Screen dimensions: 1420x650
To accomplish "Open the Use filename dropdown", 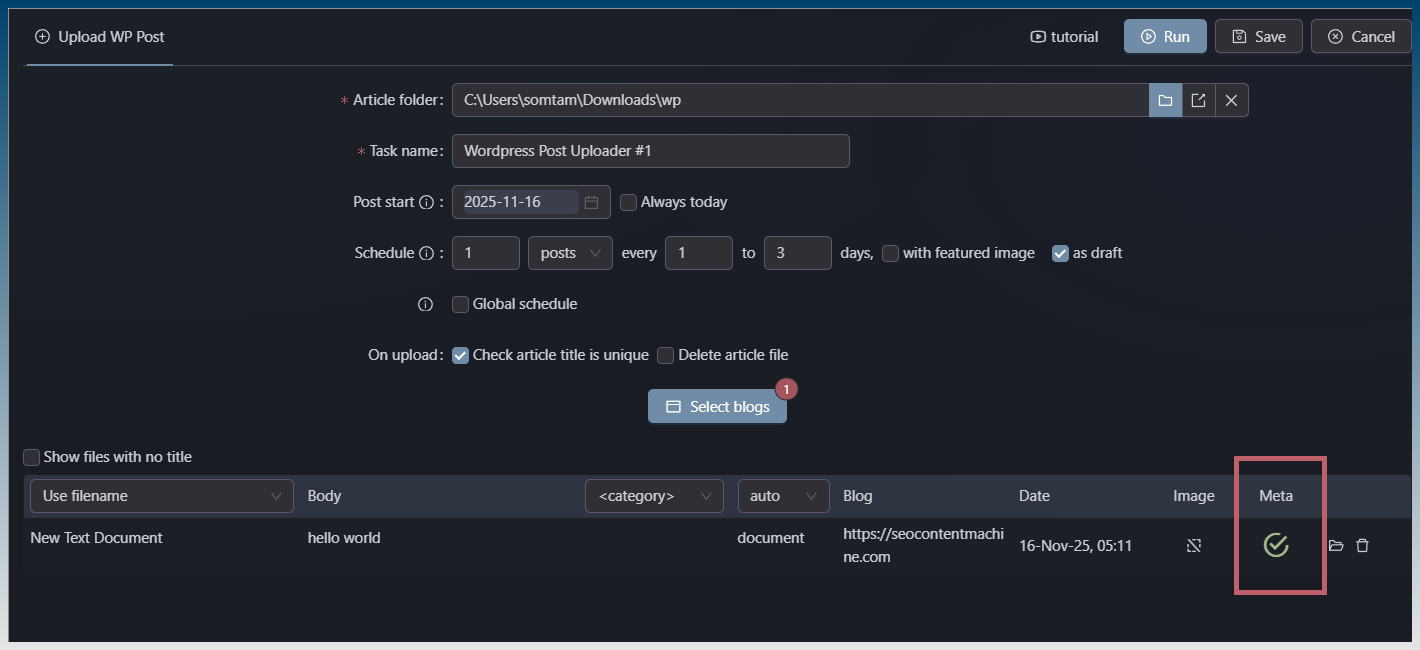I will click(162, 496).
